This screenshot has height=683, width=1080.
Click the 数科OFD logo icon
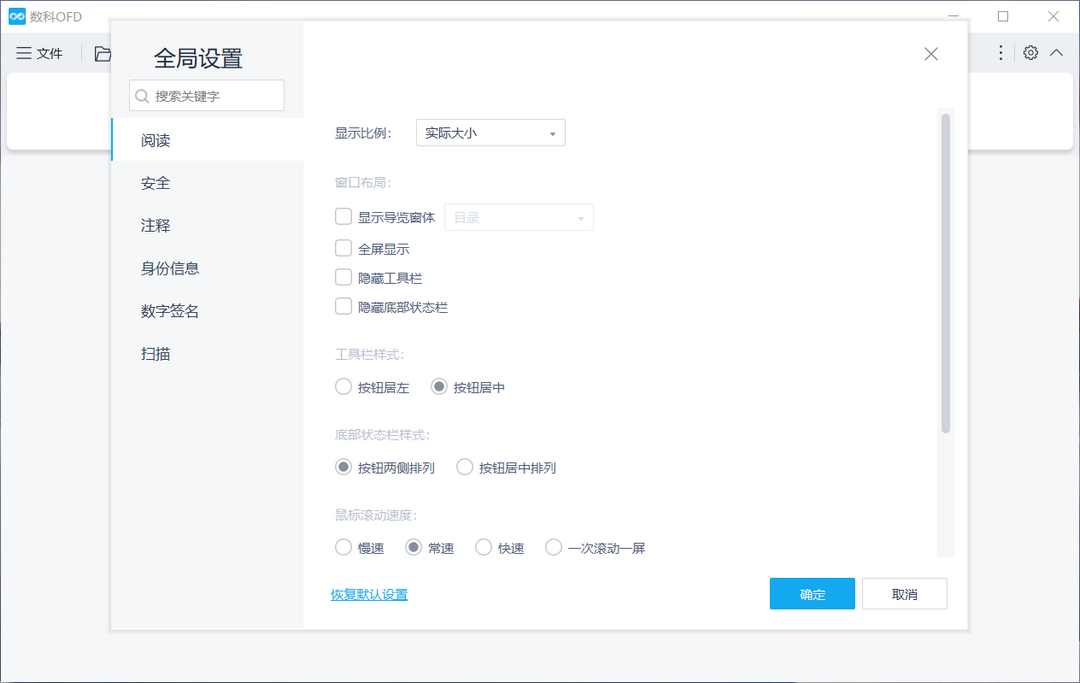point(16,16)
